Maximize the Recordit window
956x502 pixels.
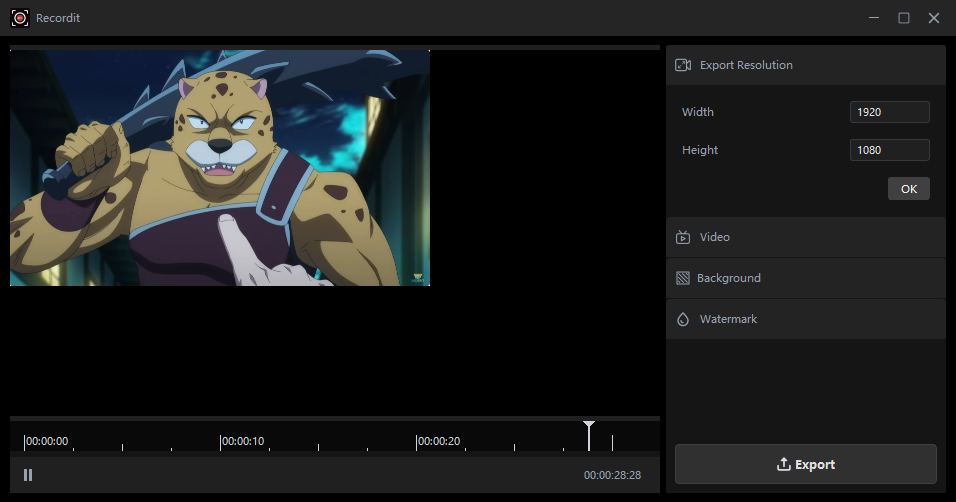(904, 18)
